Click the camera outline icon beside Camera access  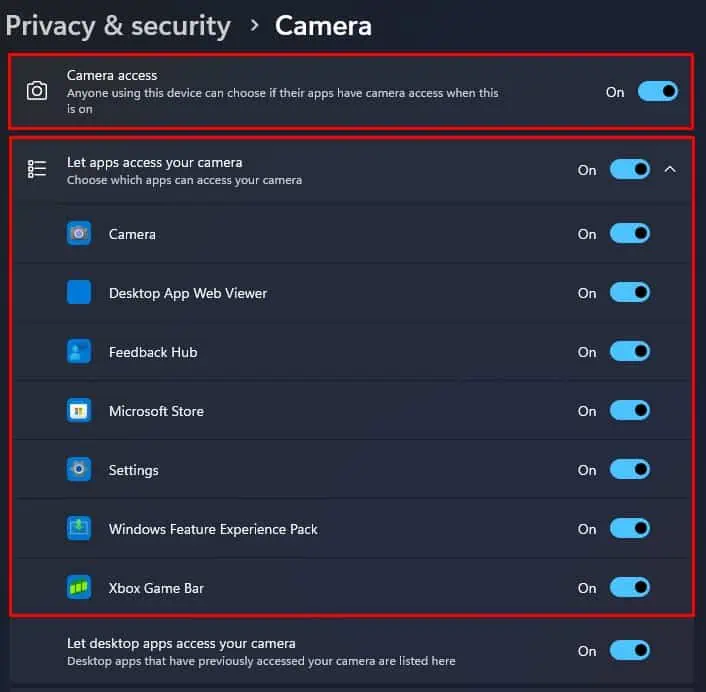click(x=36, y=91)
